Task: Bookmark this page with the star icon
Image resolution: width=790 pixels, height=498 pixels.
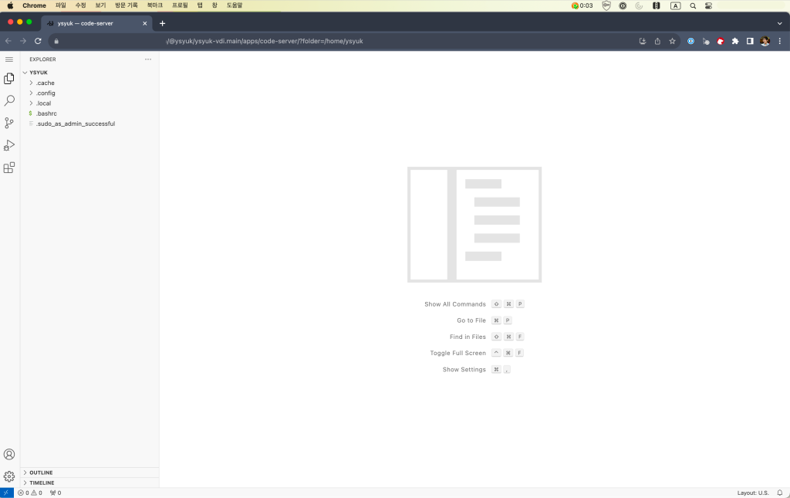Action: (x=672, y=41)
